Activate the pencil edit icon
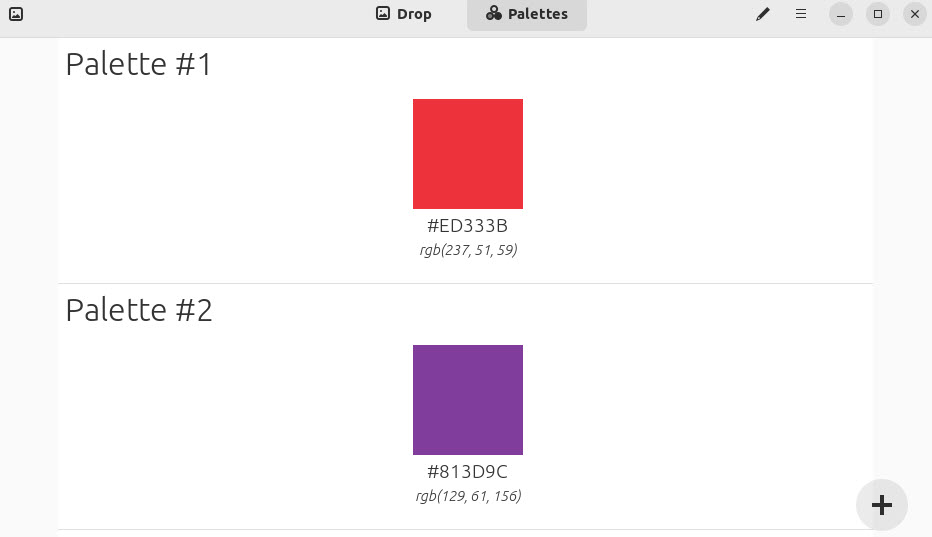Screen dimensions: 932x537 763,14
